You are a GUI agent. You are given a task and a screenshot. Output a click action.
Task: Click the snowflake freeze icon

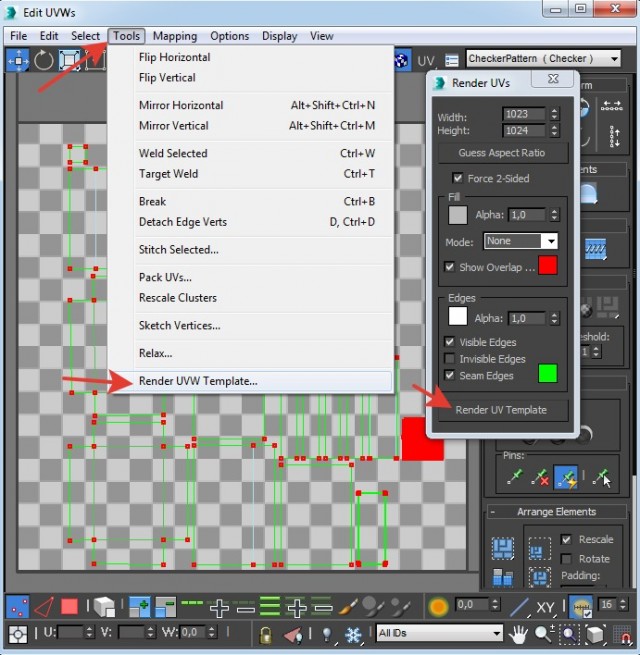click(353, 635)
